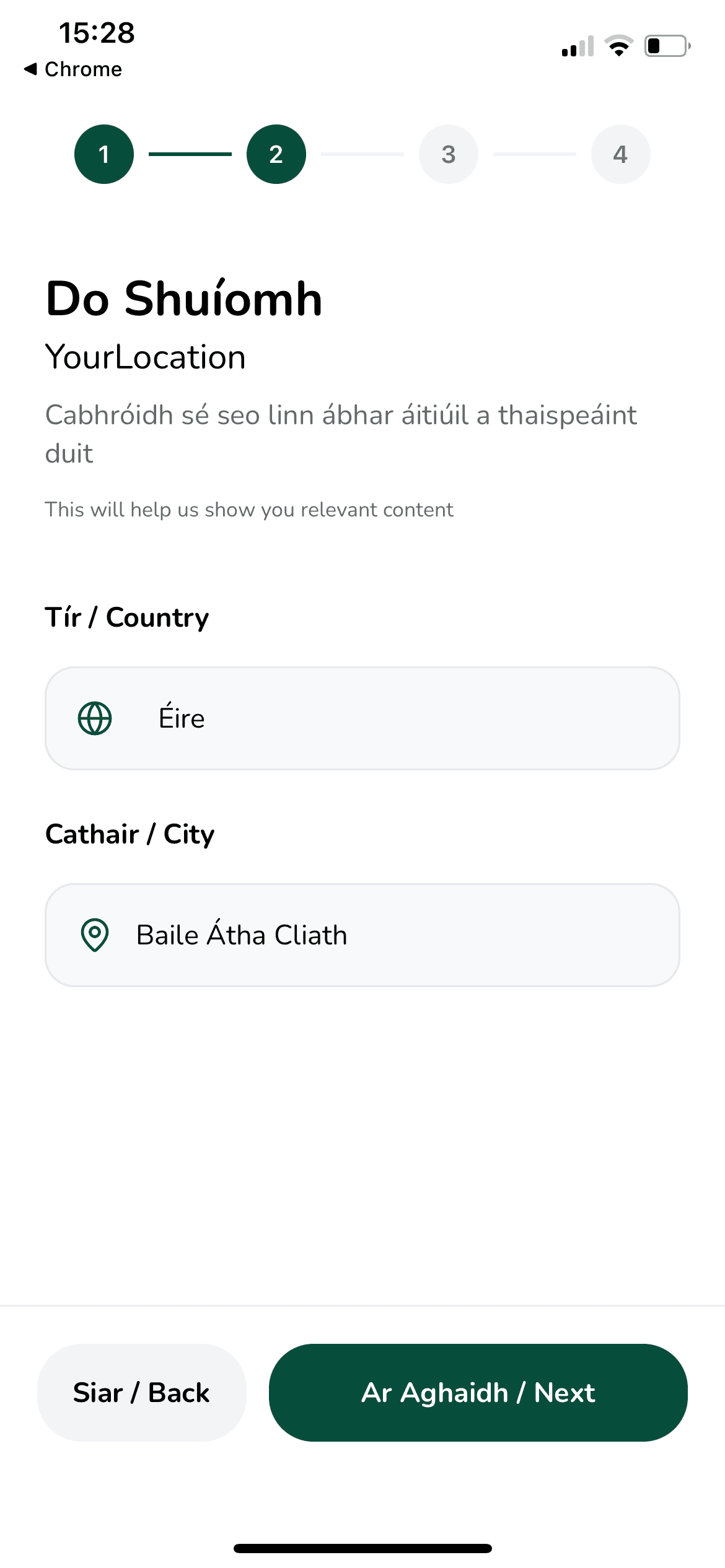Jump to step 3 circle
The height and width of the screenshot is (1568, 725).
449,154
